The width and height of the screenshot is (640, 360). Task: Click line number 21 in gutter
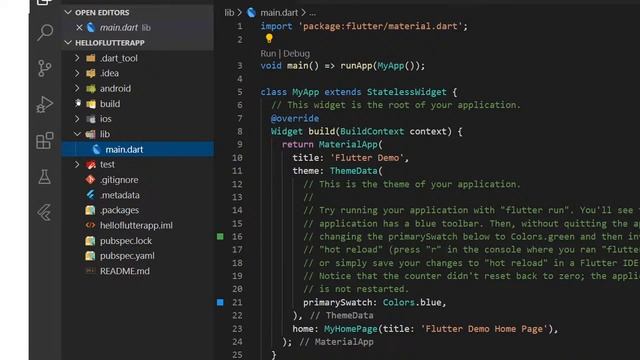(237, 302)
